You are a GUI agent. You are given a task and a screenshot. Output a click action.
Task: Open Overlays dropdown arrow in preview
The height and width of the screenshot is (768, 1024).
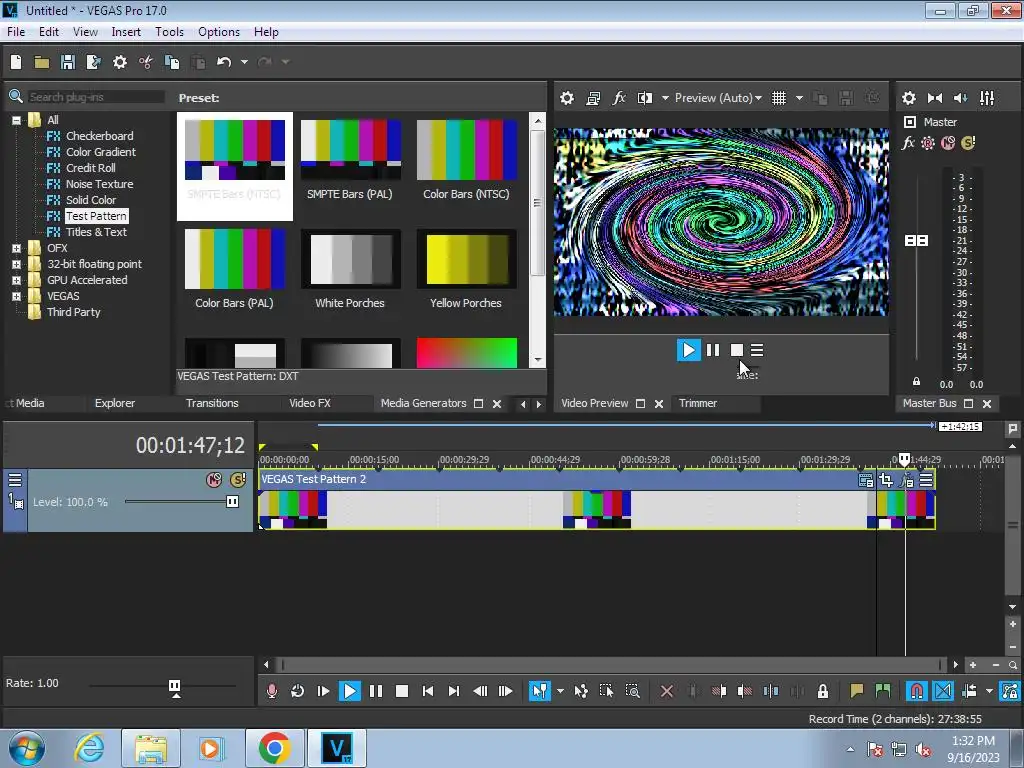(799, 98)
